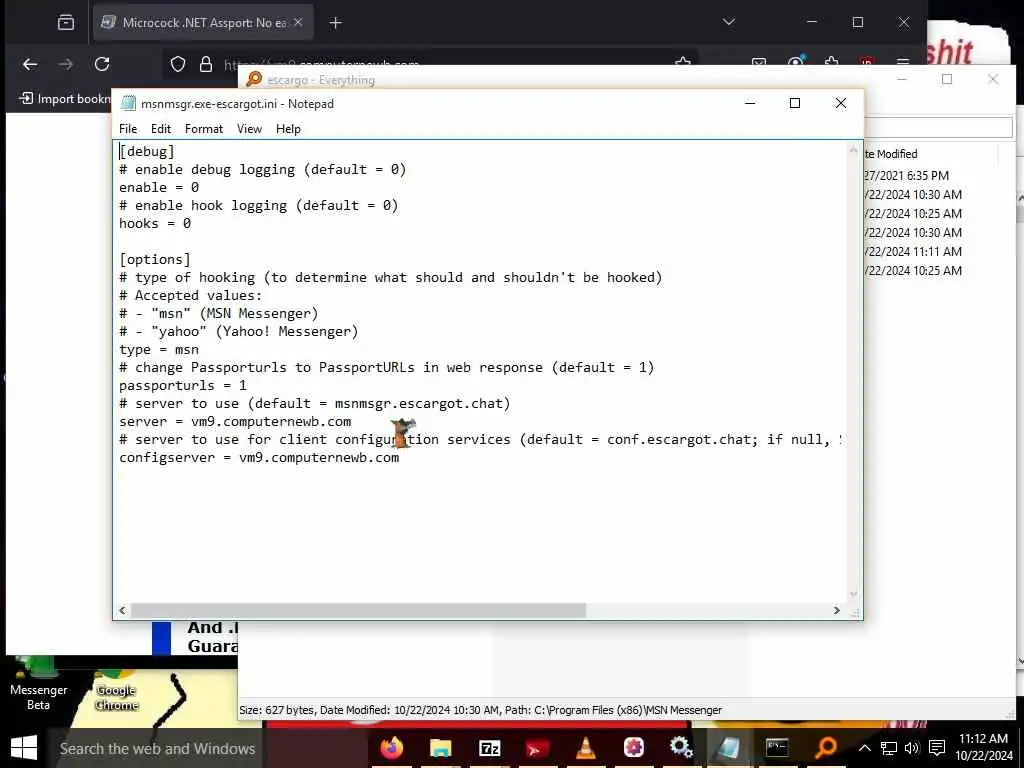Click Import bookmarks in Firefox toolbar
This screenshot has height=768, width=1024.
(x=65, y=99)
